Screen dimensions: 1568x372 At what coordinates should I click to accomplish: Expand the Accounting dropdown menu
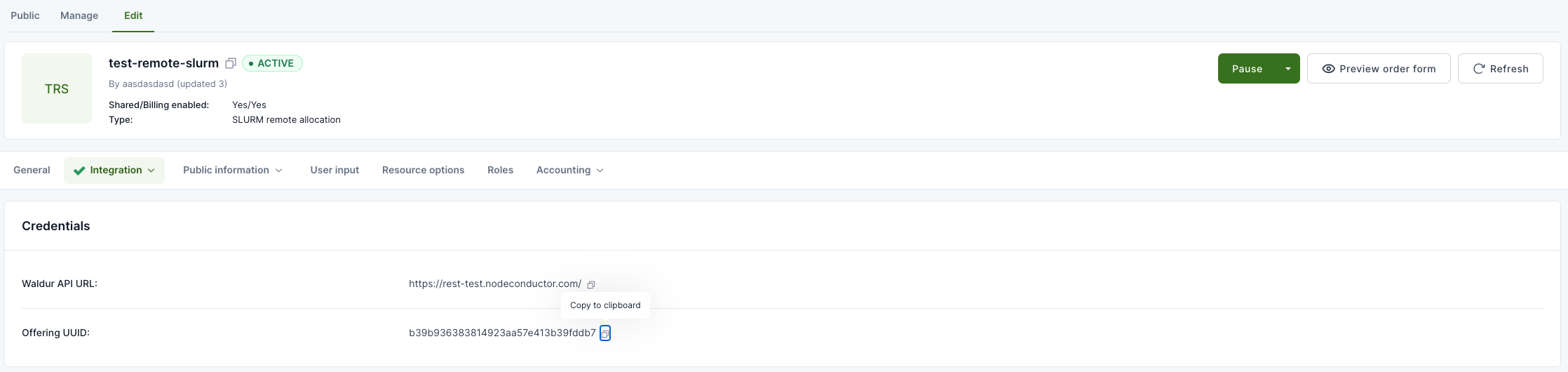click(600, 171)
